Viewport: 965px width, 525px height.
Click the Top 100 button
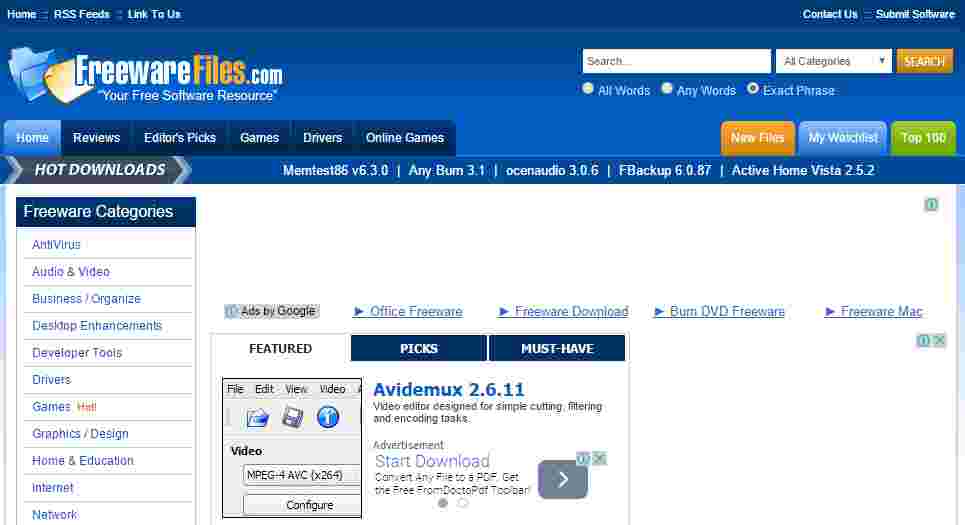click(923, 138)
